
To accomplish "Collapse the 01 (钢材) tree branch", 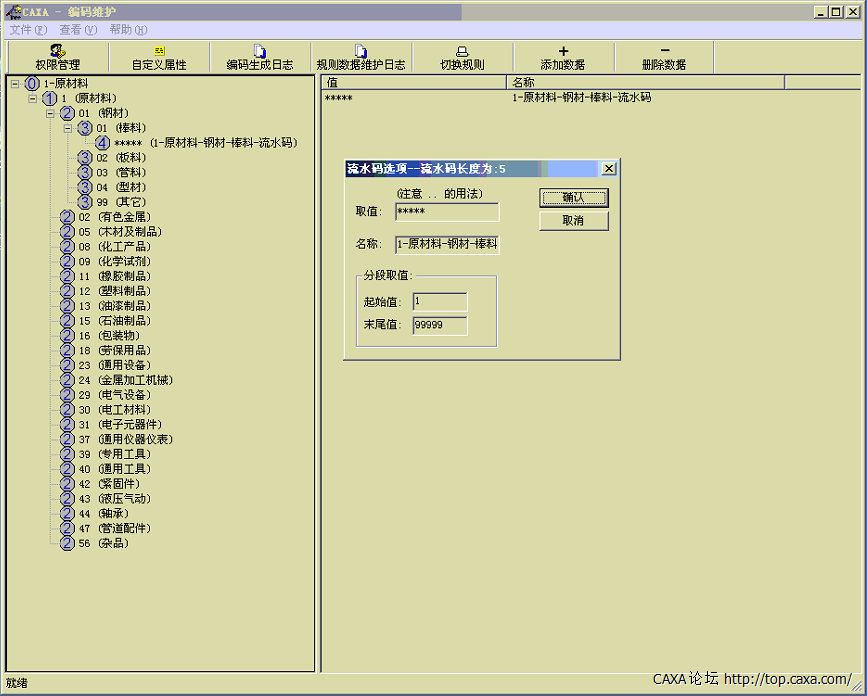I will (50, 113).
